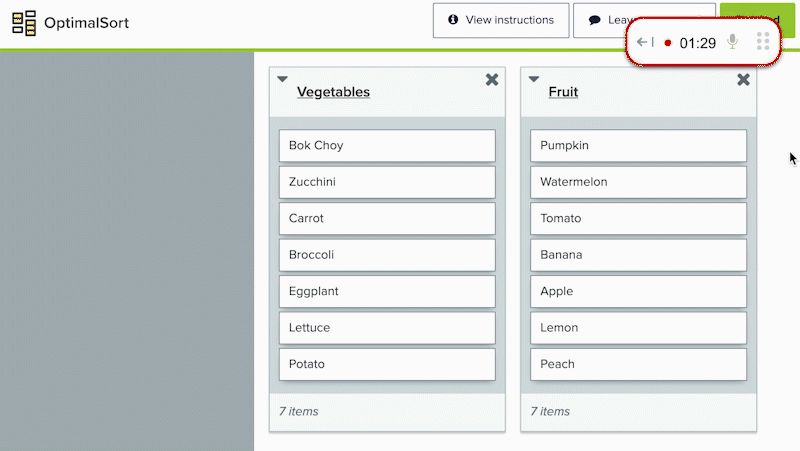Grab the recorder widget's dotted handle
The height and width of the screenshot is (451, 800).
tap(763, 41)
